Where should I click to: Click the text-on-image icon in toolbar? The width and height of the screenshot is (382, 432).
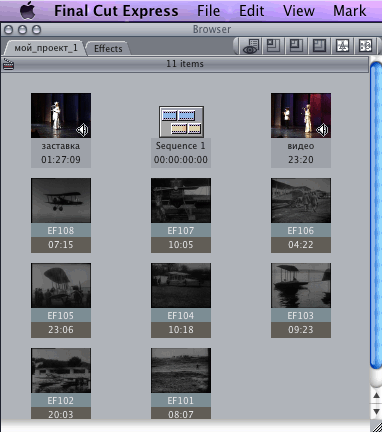pos(342,46)
